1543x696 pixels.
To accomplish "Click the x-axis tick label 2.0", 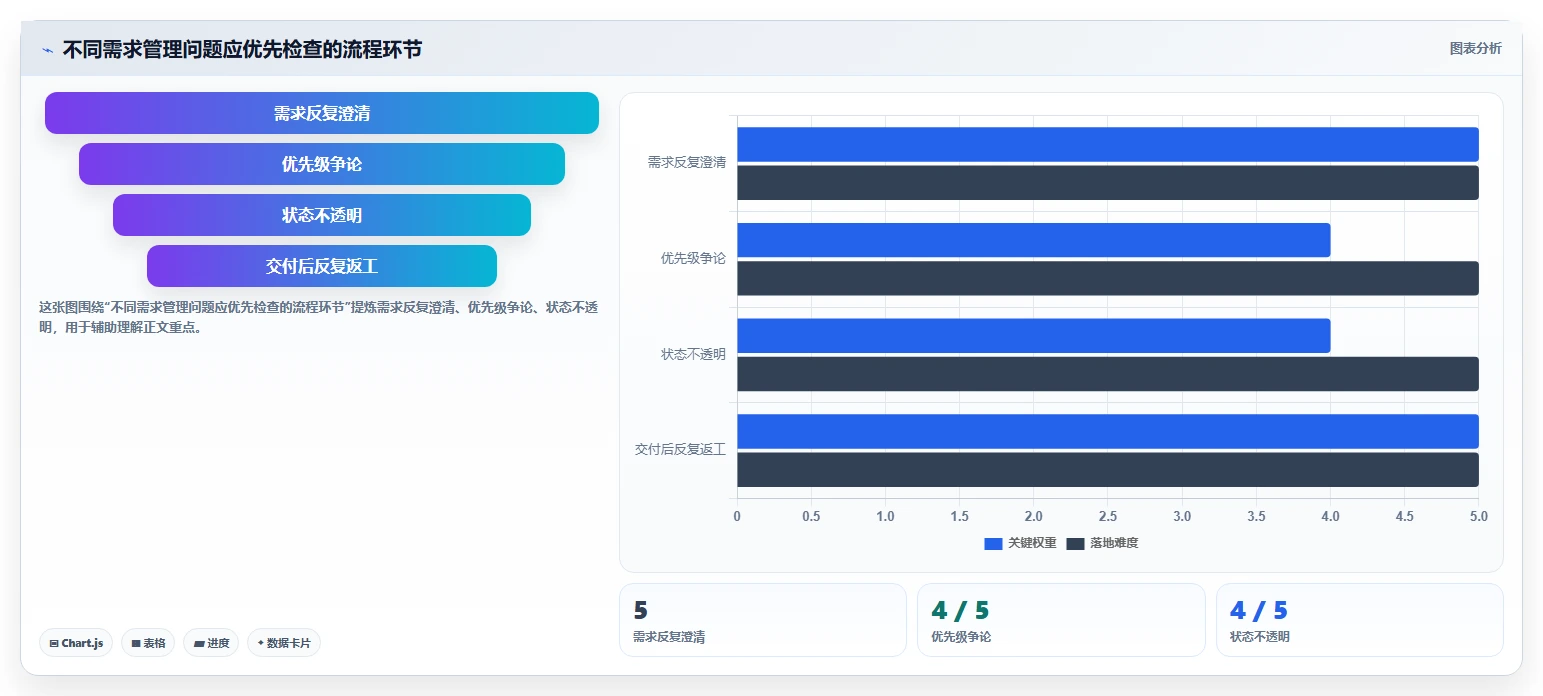I will (1034, 517).
